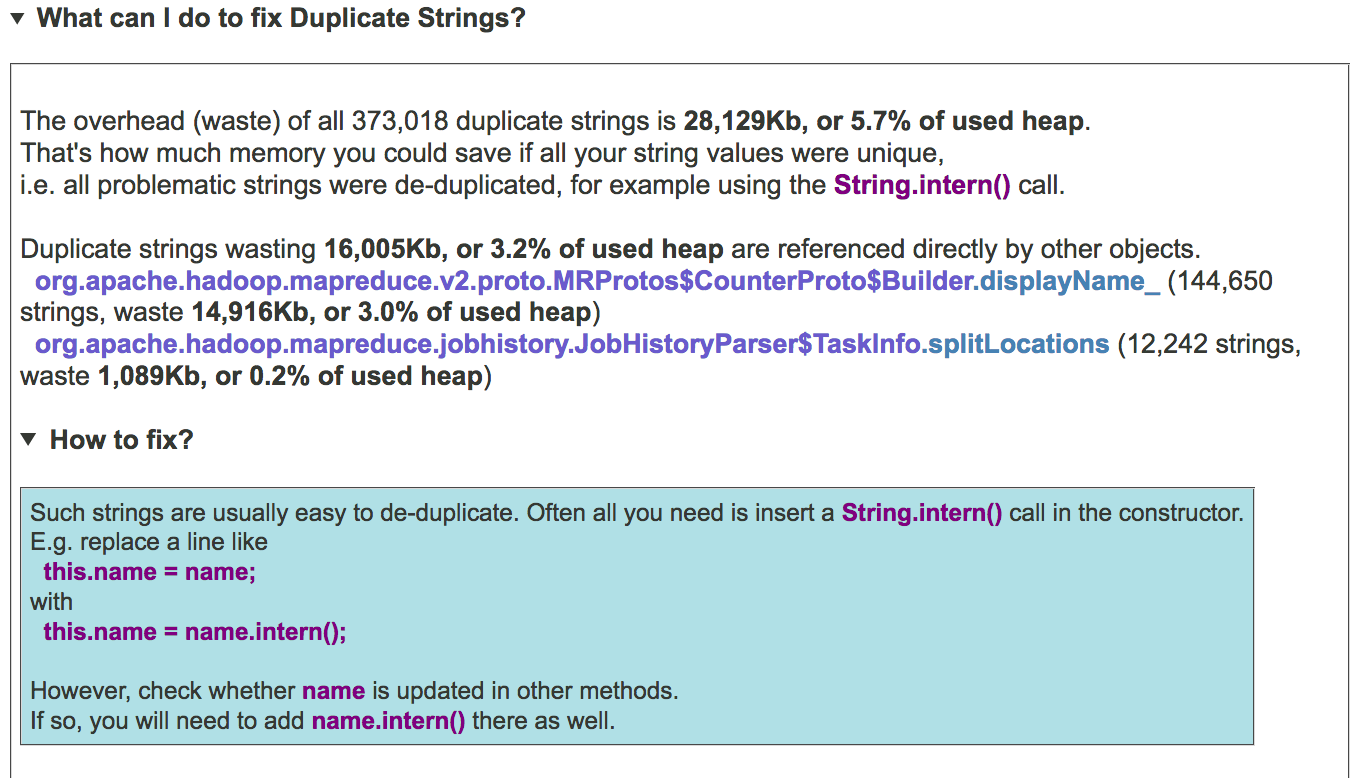This screenshot has width=1358, height=778.
Task: Click the 'What can I do to fix Duplicate Strings?' heading
Action: coord(280,18)
